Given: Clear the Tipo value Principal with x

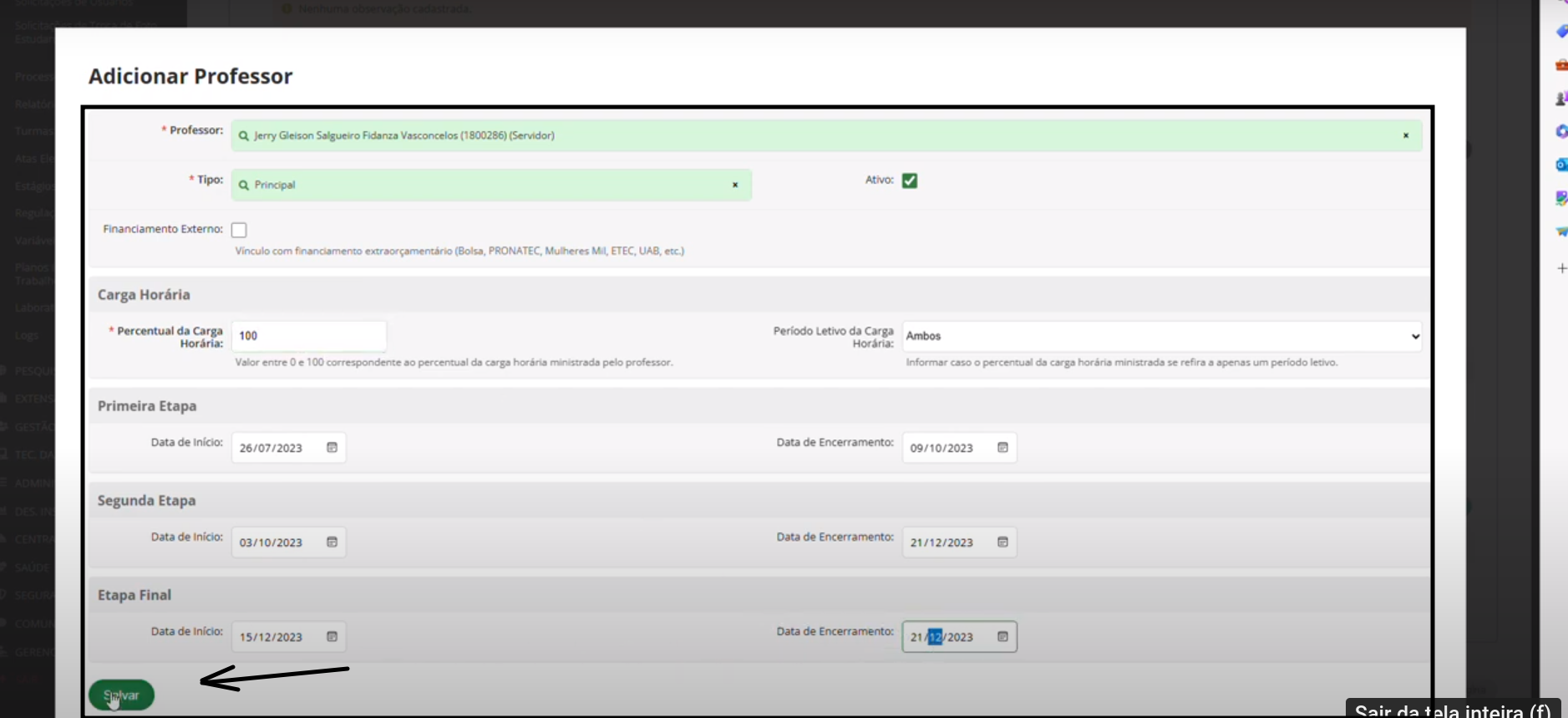Looking at the screenshot, I should pos(735,185).
